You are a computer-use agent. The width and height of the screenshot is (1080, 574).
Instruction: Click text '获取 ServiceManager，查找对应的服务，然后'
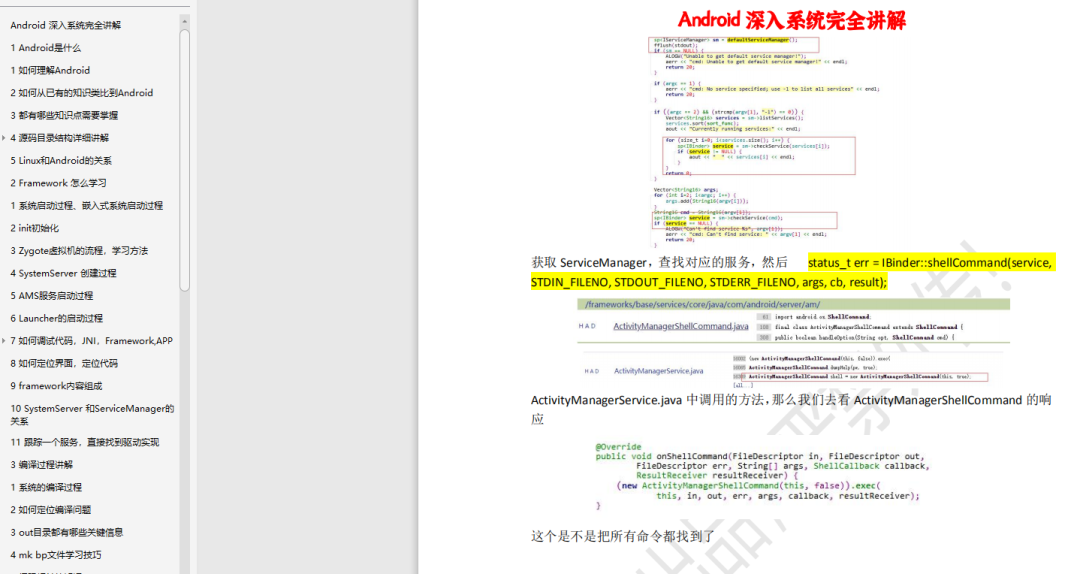click(659, 263)
